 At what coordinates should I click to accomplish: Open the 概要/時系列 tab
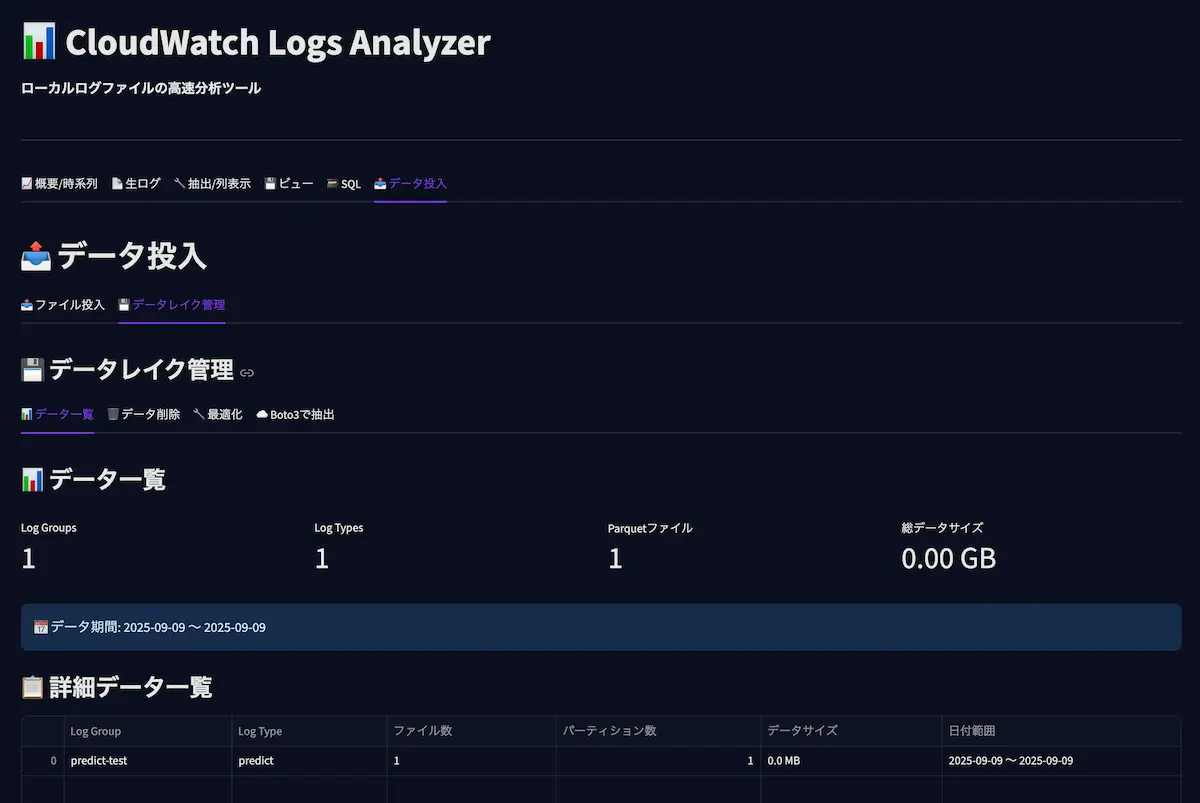coord(59,184)
